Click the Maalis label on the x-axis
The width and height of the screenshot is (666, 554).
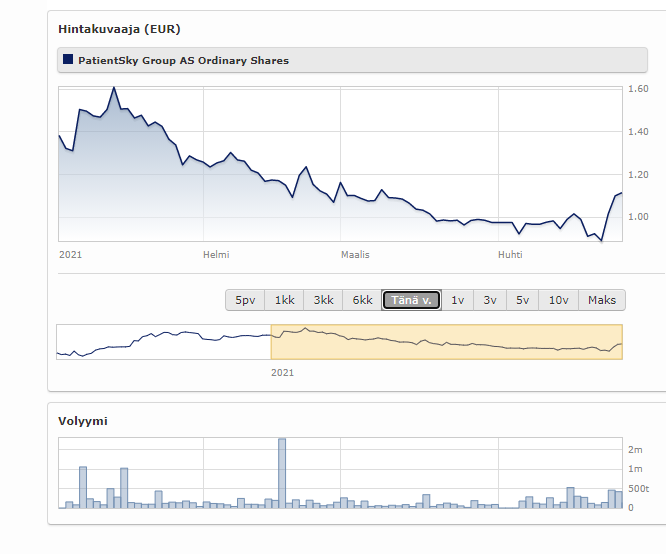tap(355, 255)
